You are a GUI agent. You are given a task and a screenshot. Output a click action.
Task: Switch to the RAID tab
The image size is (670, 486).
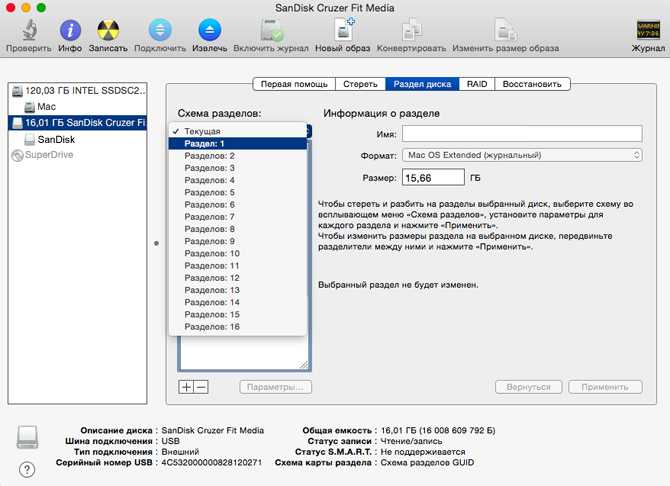point(477,84)
